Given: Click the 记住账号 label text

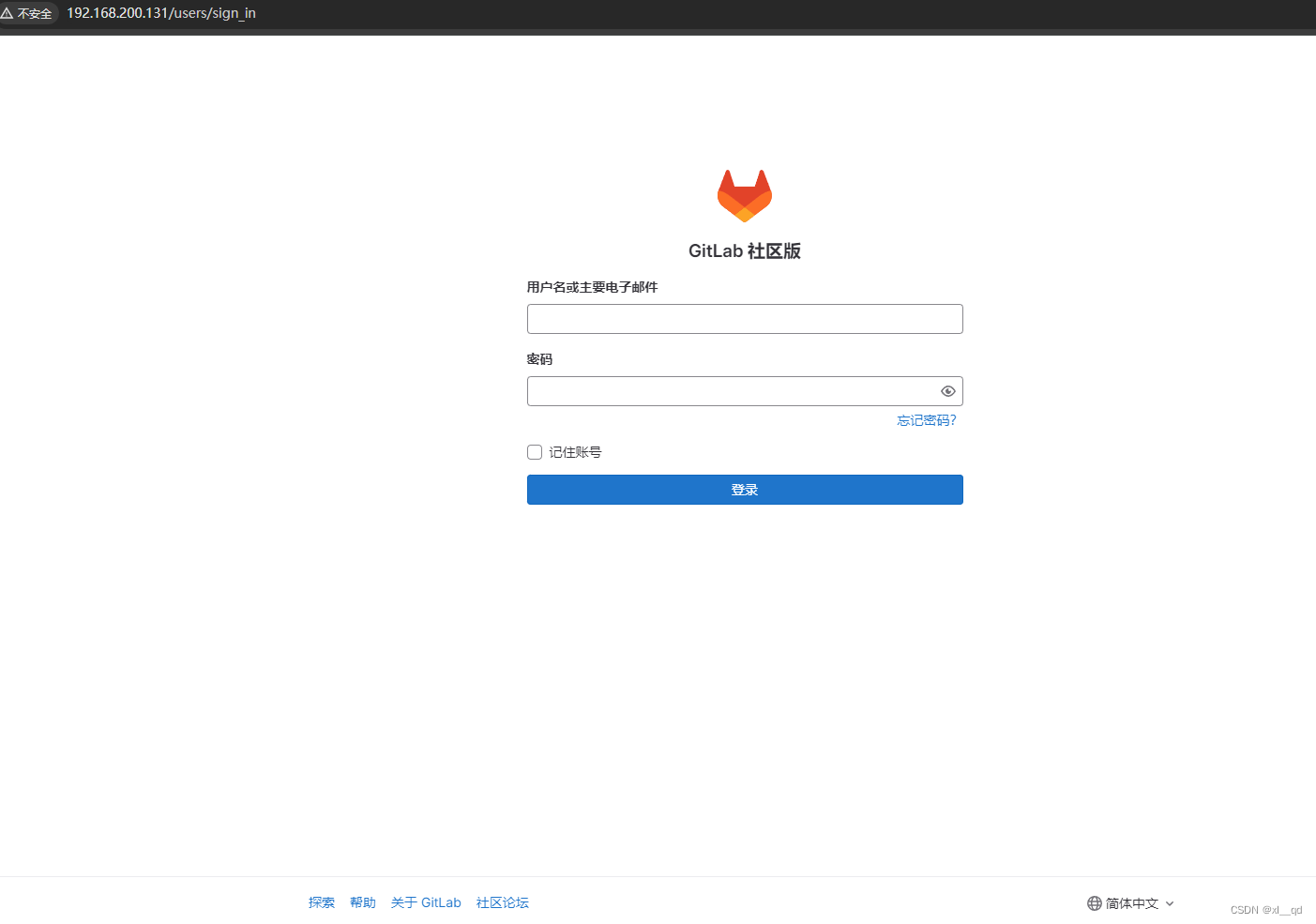Looking at the screenshot, I should coord(575,452).
